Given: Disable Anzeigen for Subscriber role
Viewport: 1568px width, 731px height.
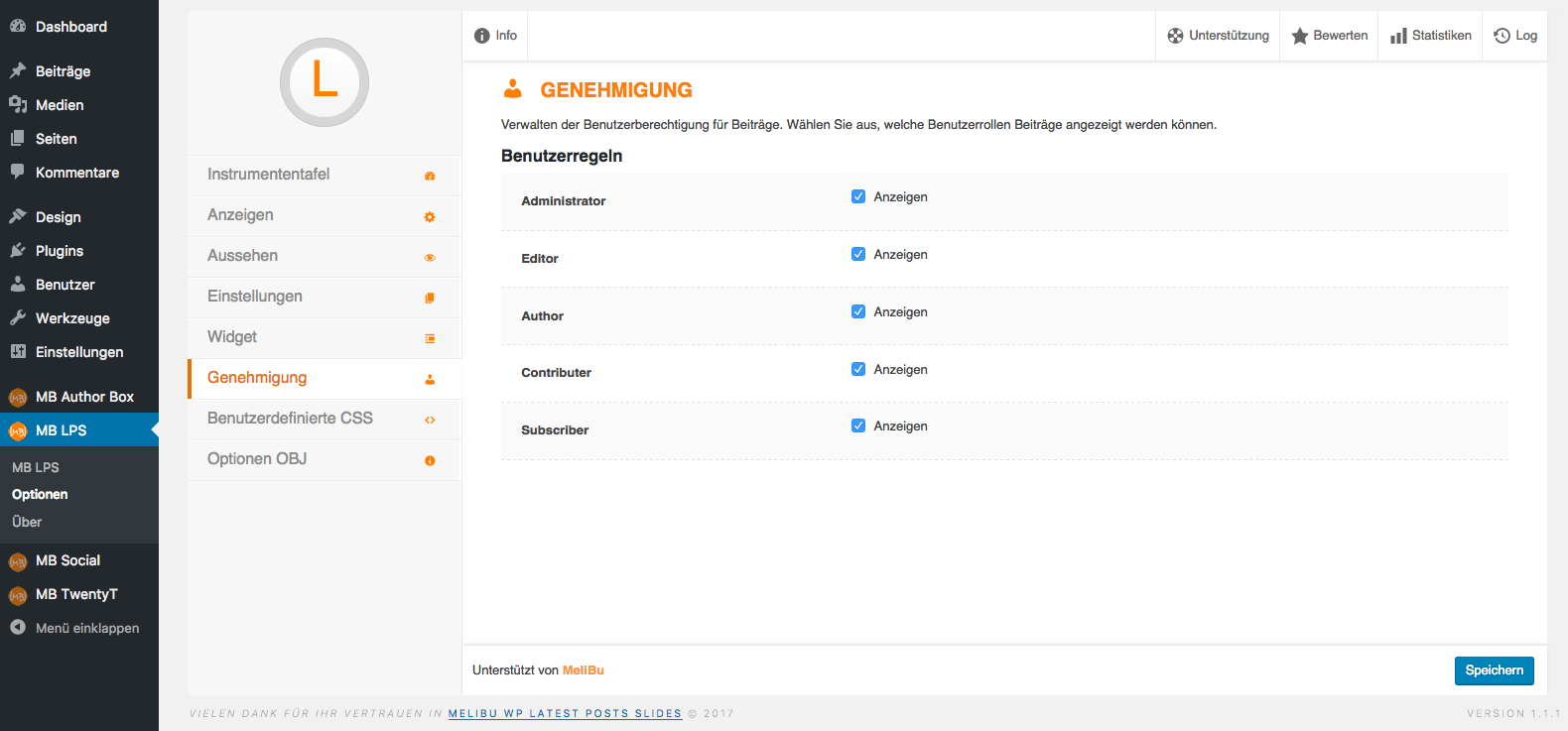Looking at the screenshot, I should [x=858, y=426].
